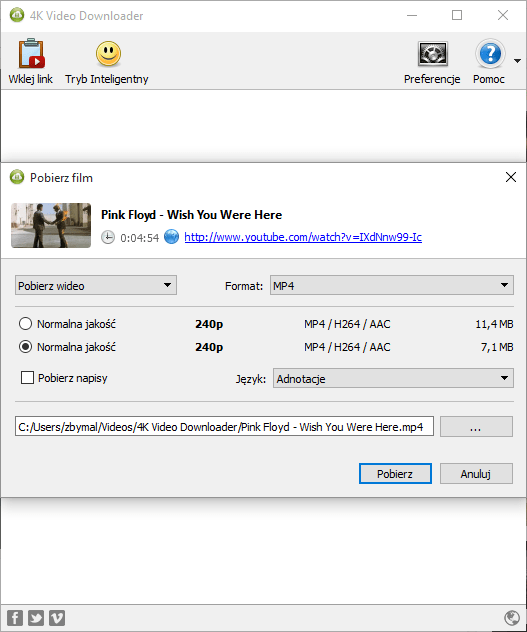Screen dimensions: 527x632
Task: Click the Język: label
Action: [250, 379]
